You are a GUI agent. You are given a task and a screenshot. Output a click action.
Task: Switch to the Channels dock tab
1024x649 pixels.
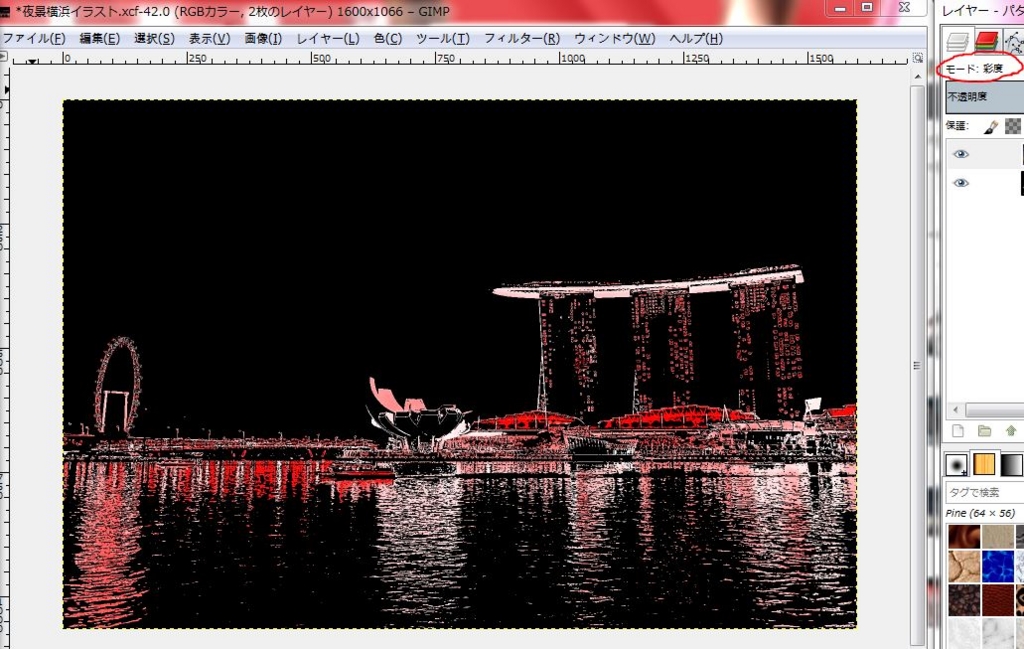point(986,42)
